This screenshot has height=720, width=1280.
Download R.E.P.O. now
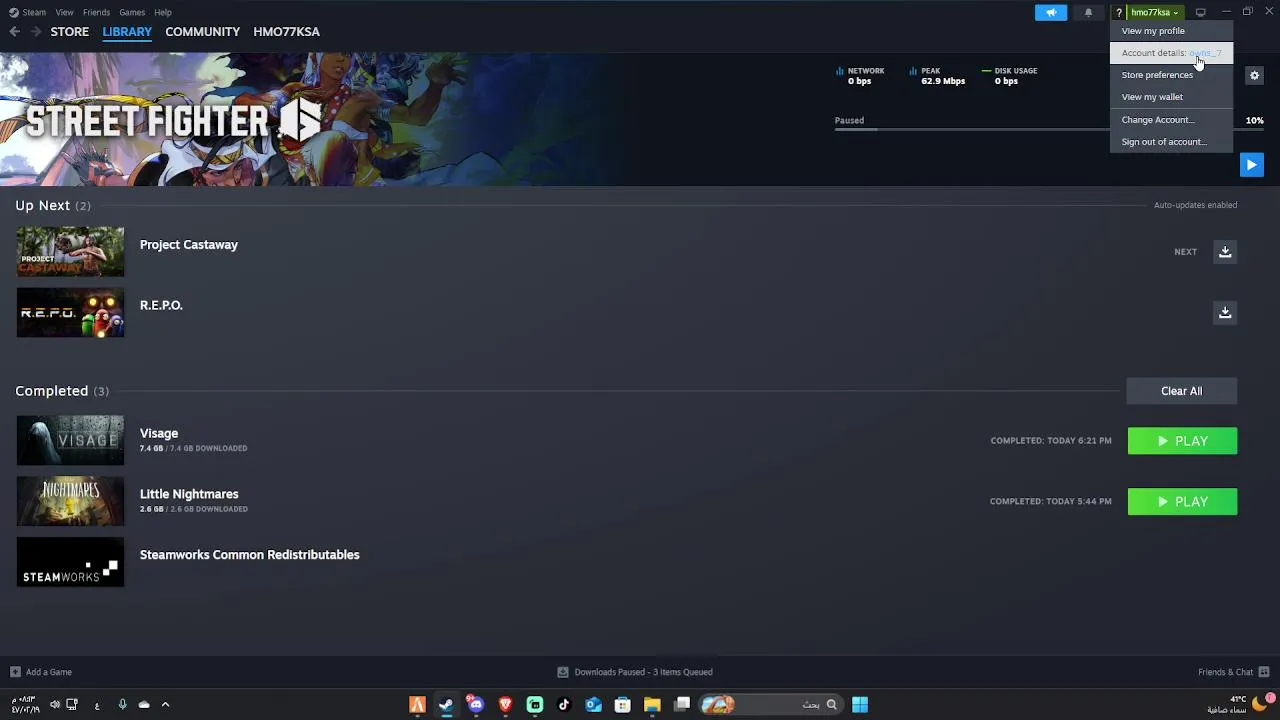pos(1225,313)
